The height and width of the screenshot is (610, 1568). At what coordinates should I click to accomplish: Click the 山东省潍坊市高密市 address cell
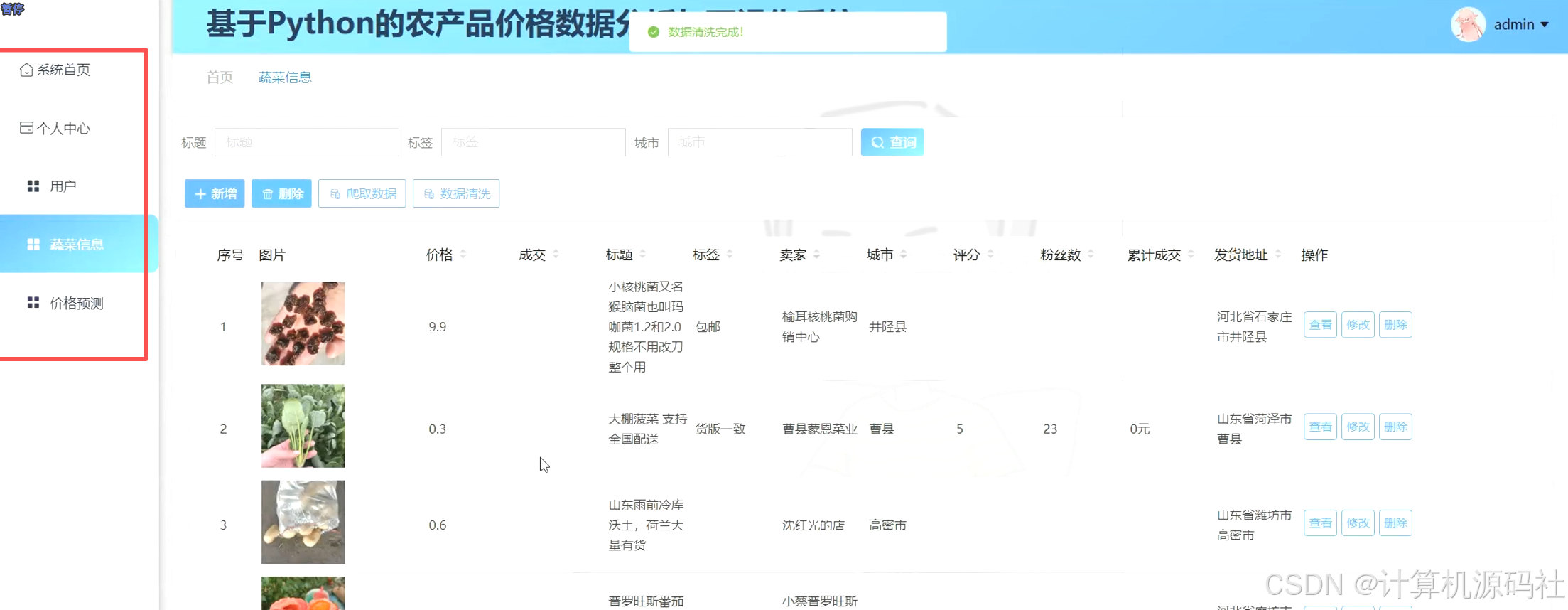pos(1254,525)
